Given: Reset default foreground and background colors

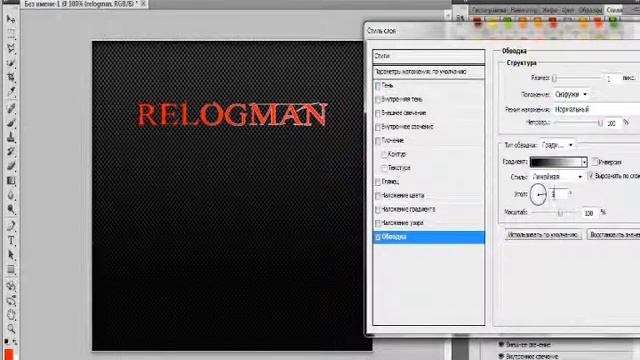Looking at the screenshot, I should click(6, 341).
